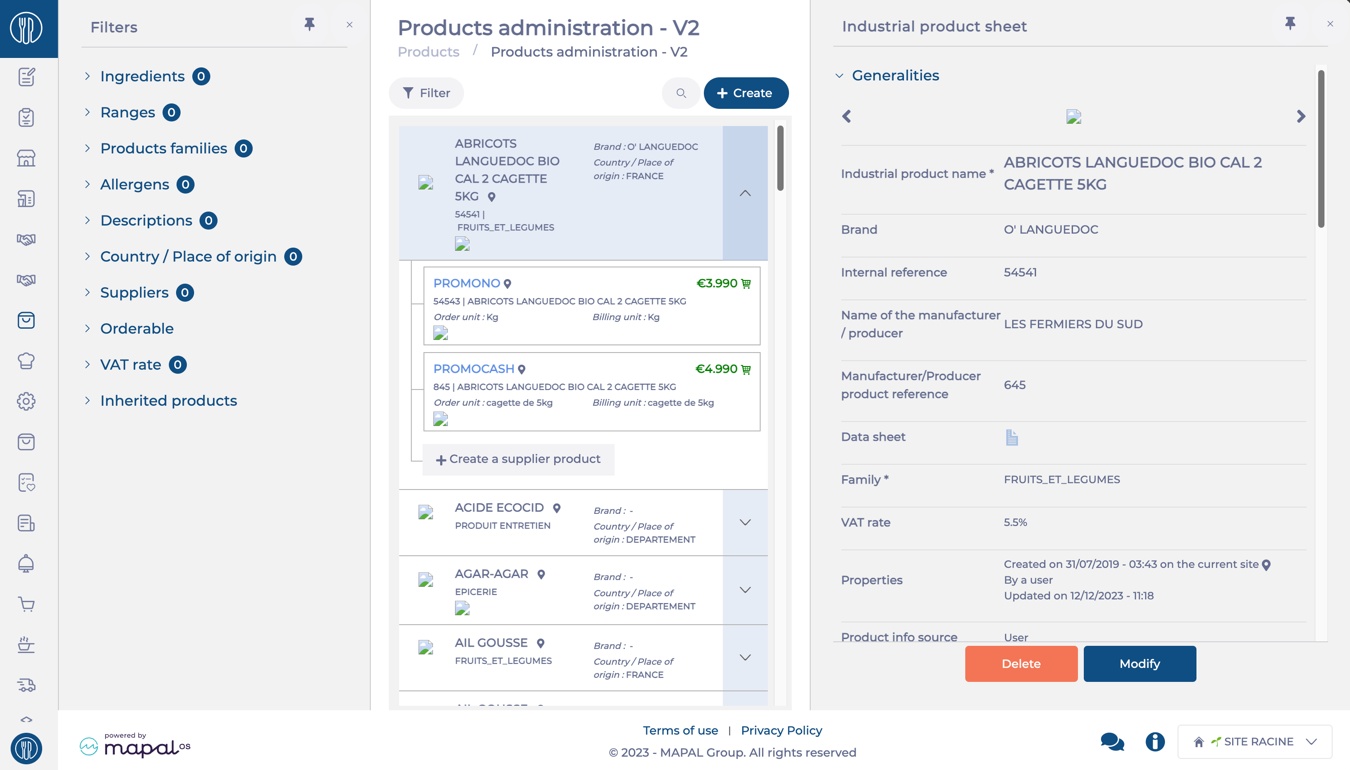Click location pin beside ACIDE ECOCID
1350x770 pixels.
pyautogui.click(x=557, y=509)
